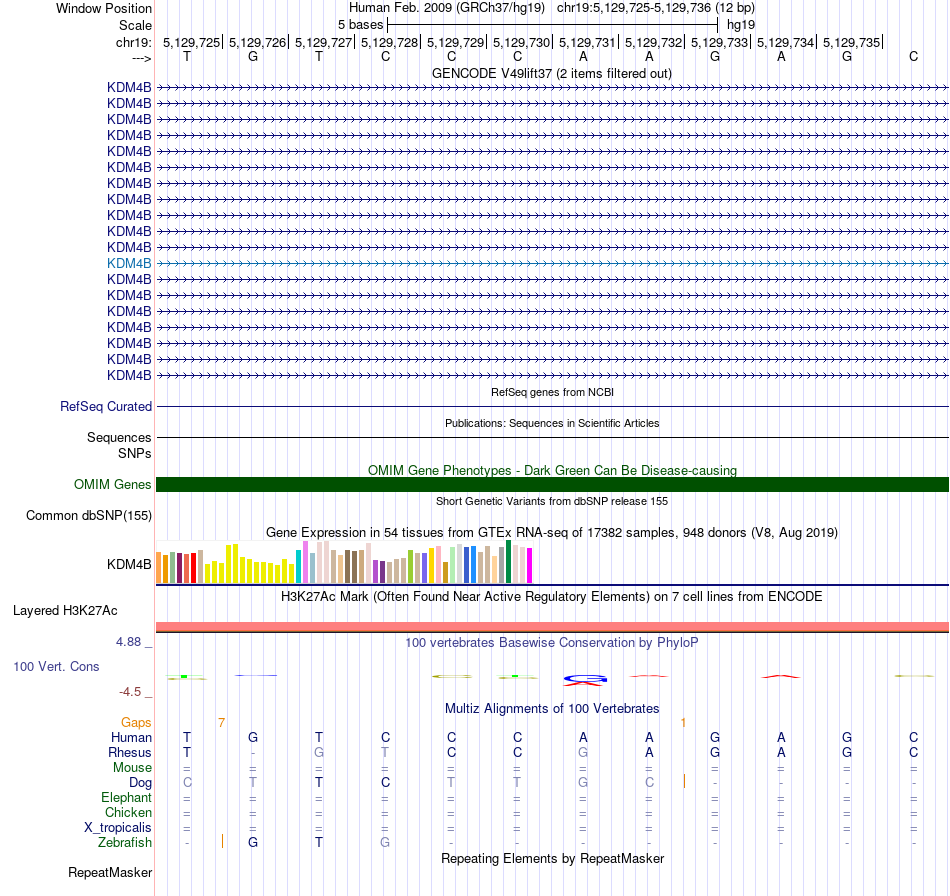Viewport: 950px width, 896px height.
Task: Click the '5 bases' scale bar text
Action: tap(360, 25)
